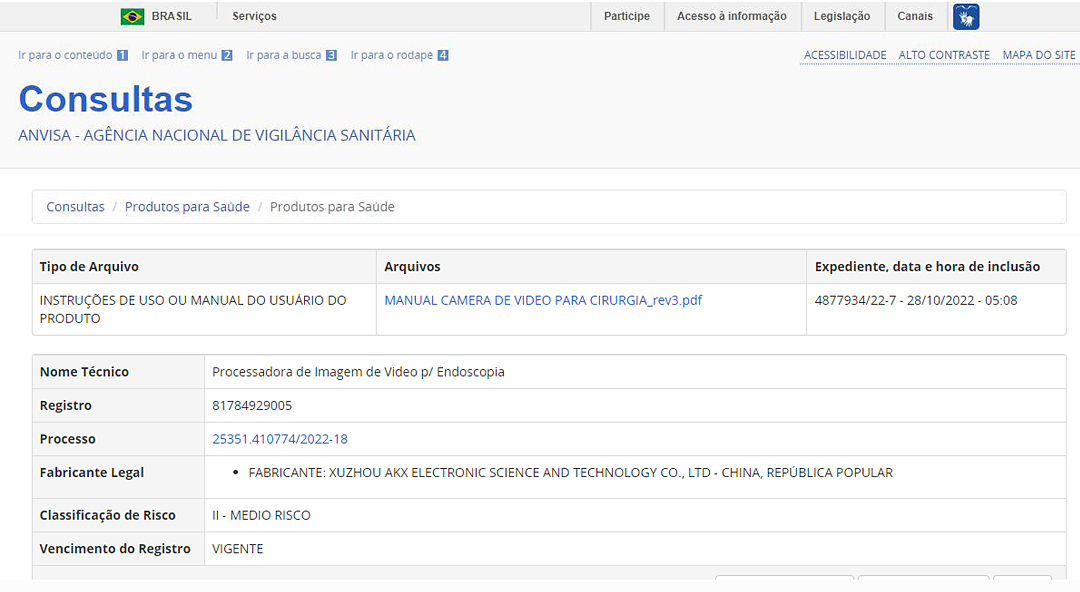Open the Canais menu item

tap(915, 16)
